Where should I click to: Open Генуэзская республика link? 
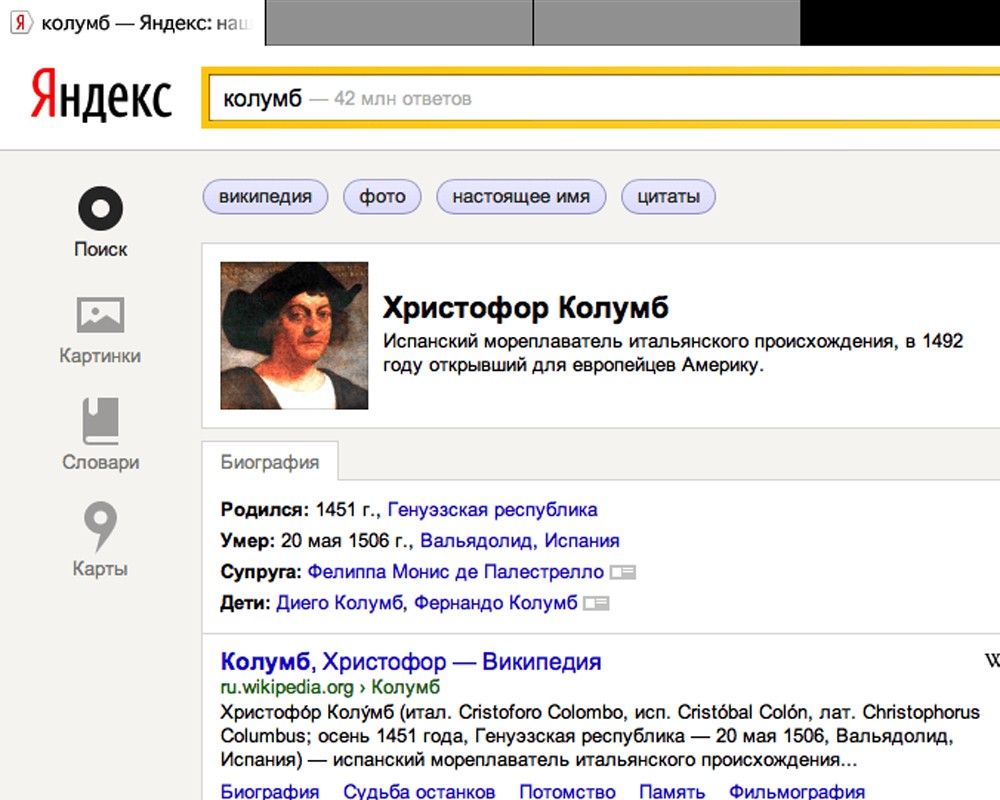[x=492, y=510]
